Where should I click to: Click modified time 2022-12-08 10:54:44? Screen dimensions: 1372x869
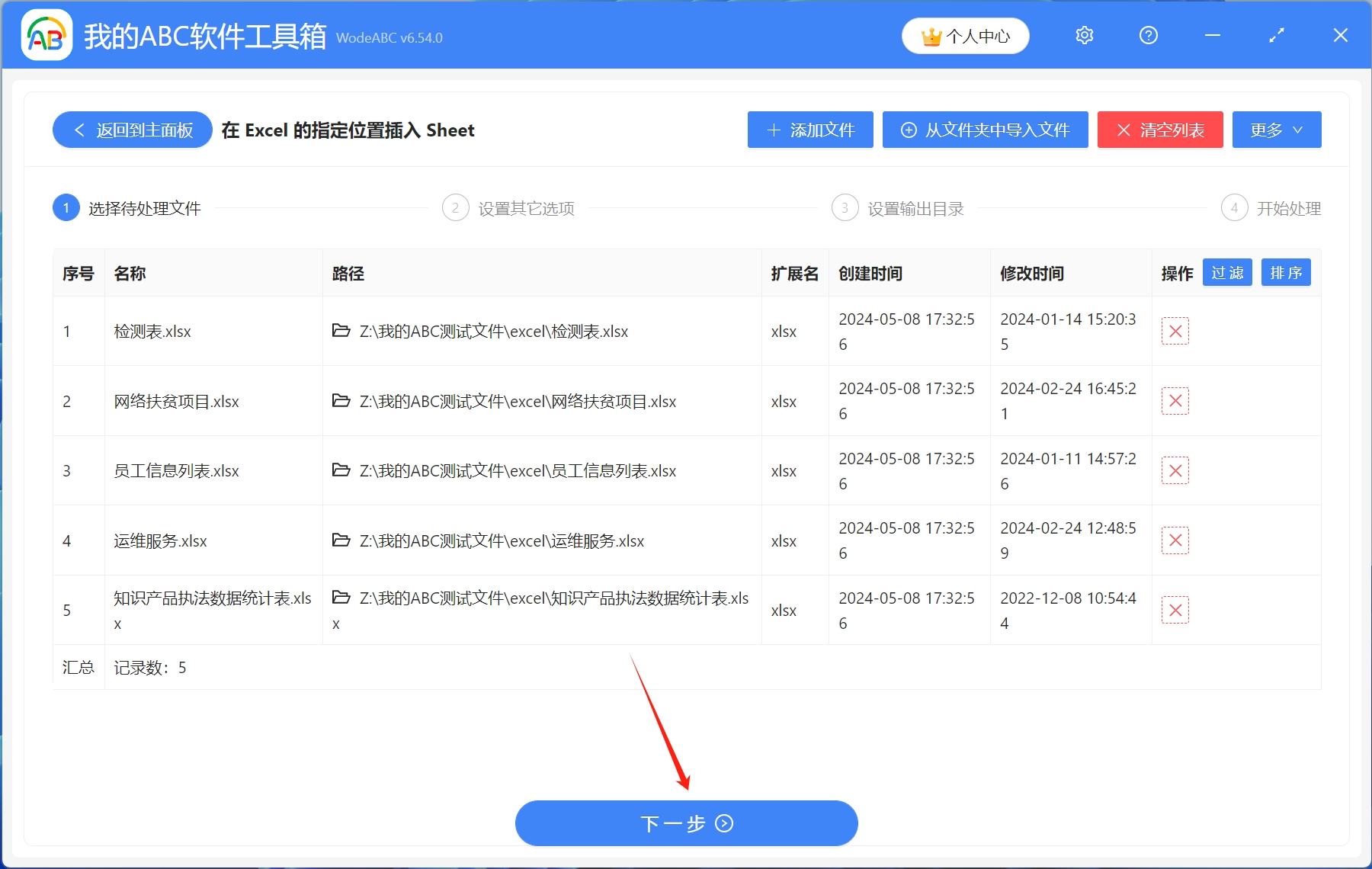[x=1068, y=611]
